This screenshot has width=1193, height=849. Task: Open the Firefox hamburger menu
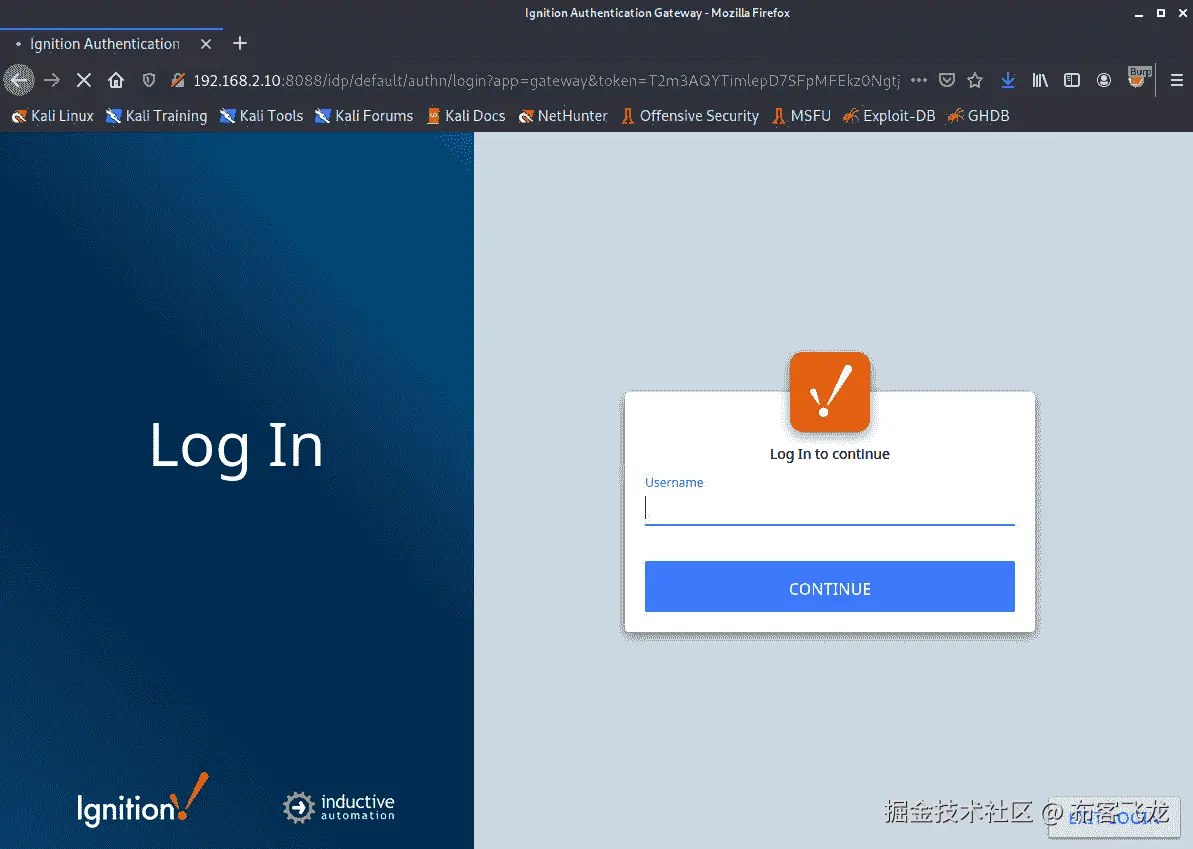click(x=1177, y=80)
